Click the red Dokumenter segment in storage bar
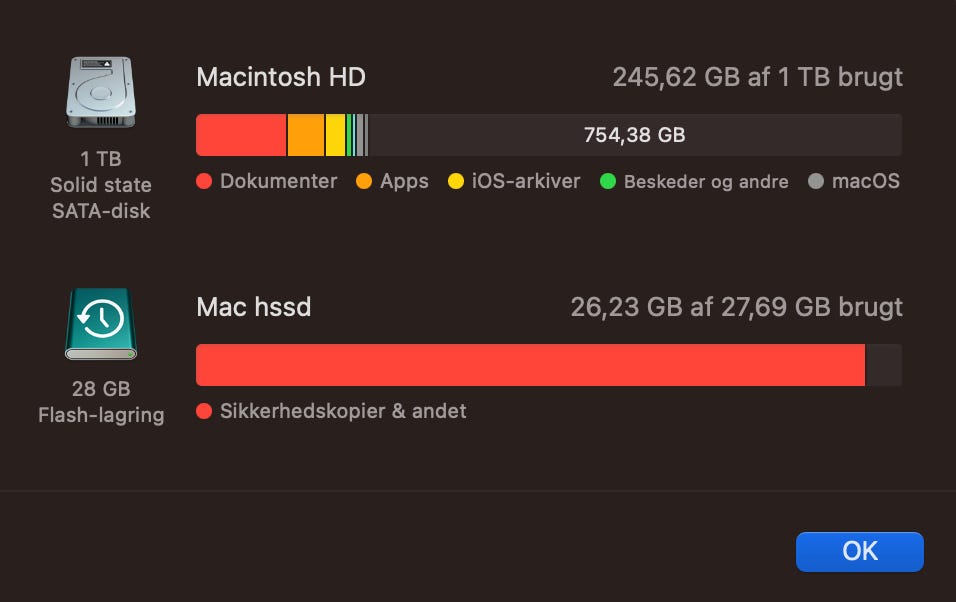This screenshot has height=602, width=956. (241, 135)
